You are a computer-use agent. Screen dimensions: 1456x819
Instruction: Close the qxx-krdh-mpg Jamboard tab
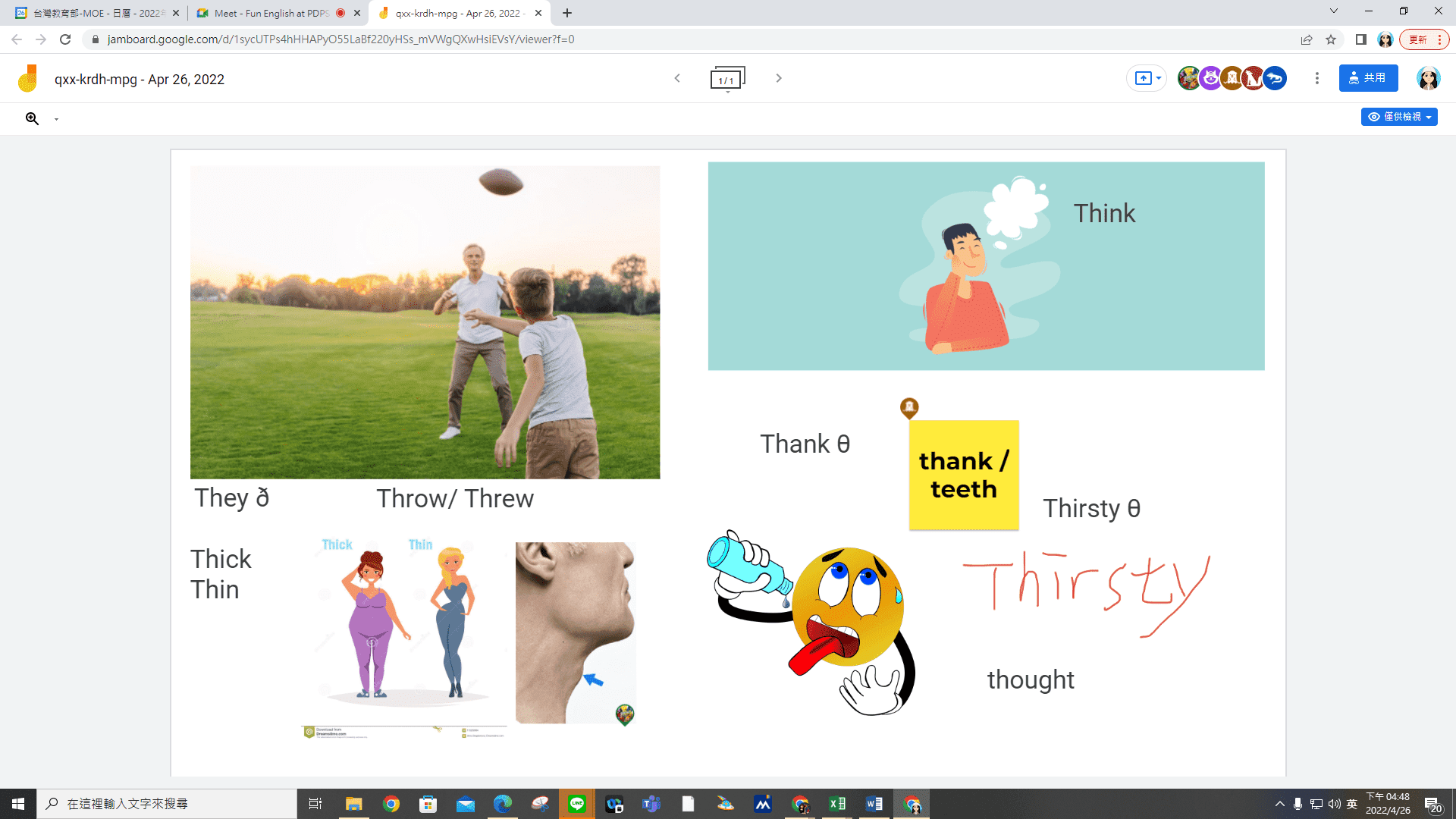pos(538,13)
